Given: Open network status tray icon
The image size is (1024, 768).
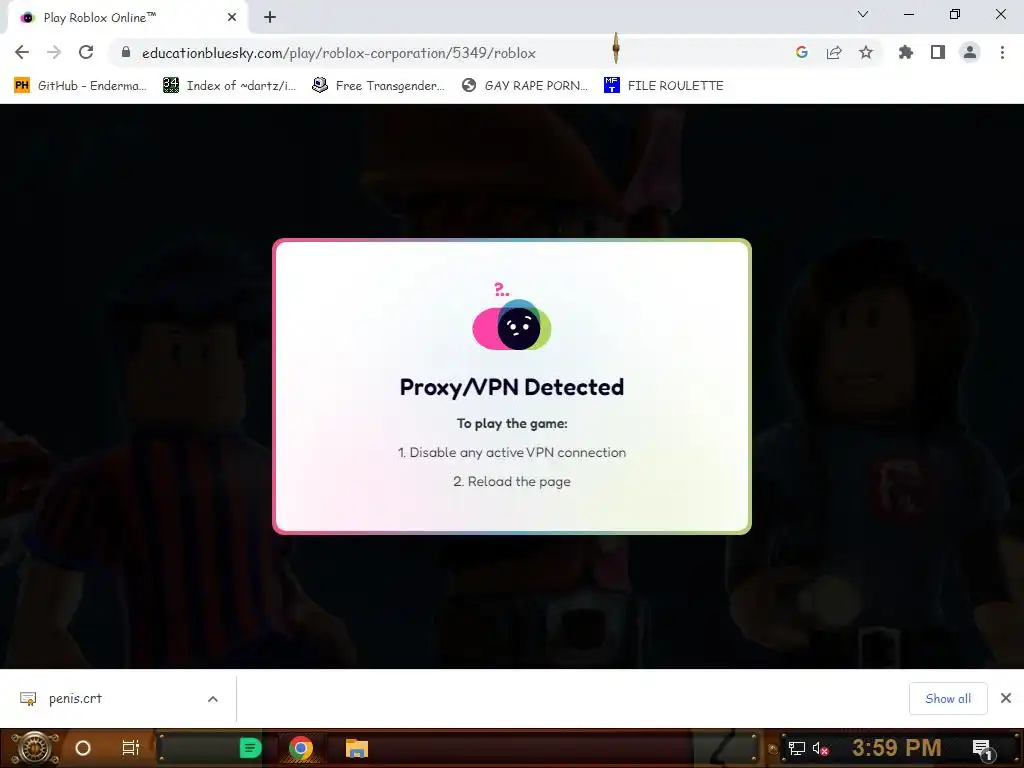Looking at the screenshot, I should point(797,748).
